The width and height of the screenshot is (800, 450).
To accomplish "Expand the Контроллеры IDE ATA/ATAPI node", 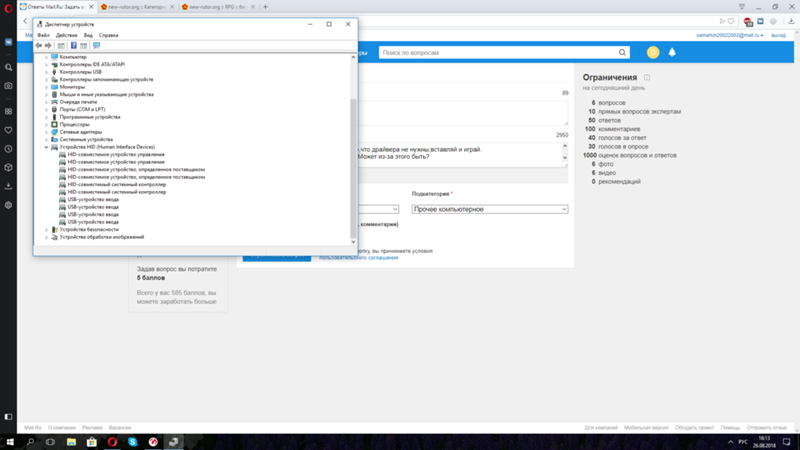I will click(46, 65).
